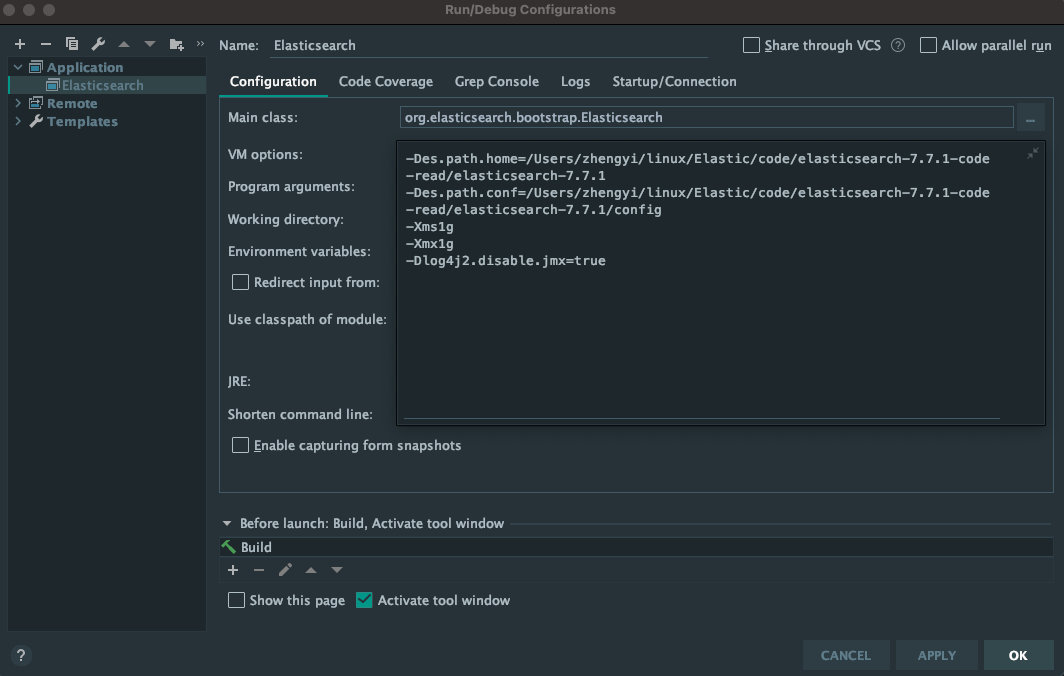Move the configuration down in the top toolbar
Viewport: 1064px width, 676px height.
pyautogui.click(x=149, y=44)
